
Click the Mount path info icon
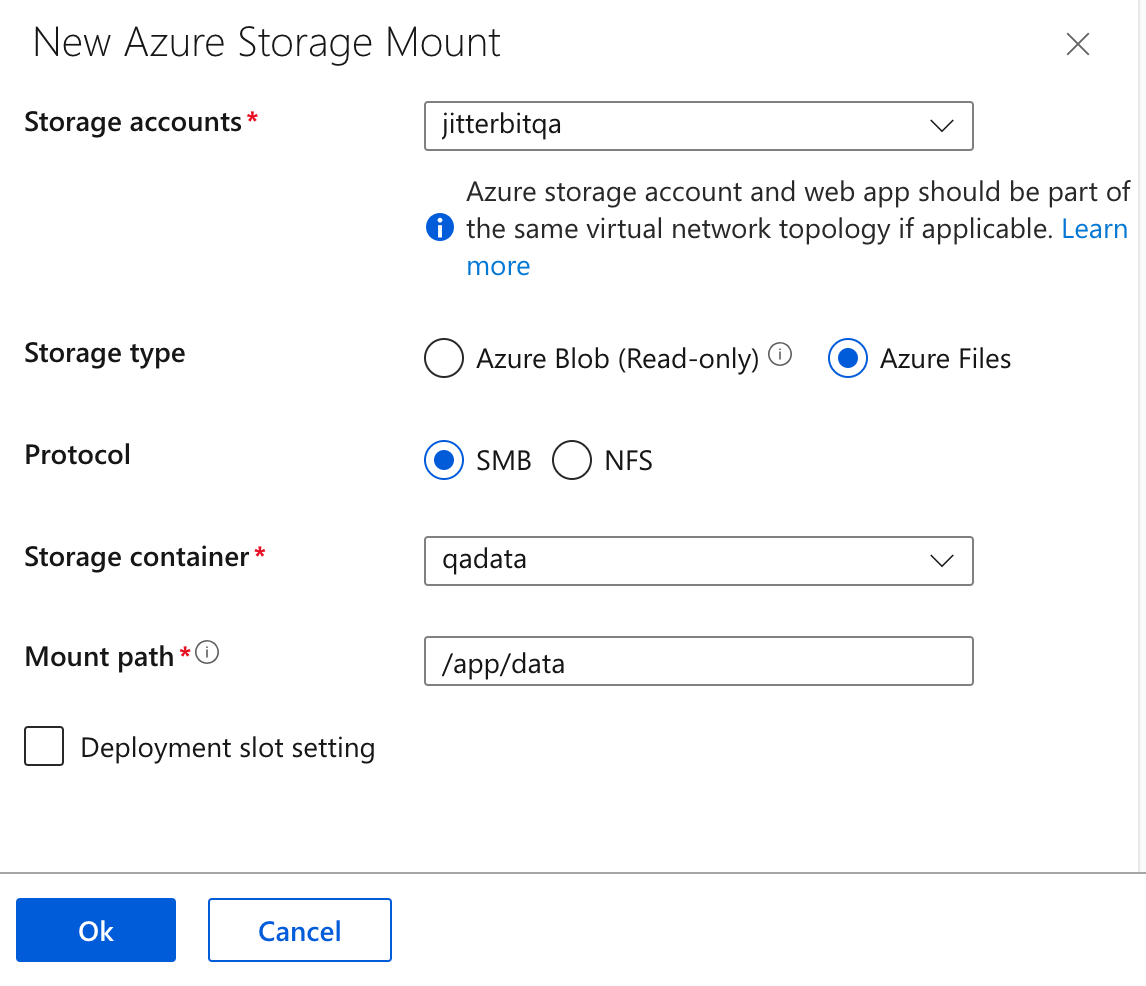coord(208,654)
